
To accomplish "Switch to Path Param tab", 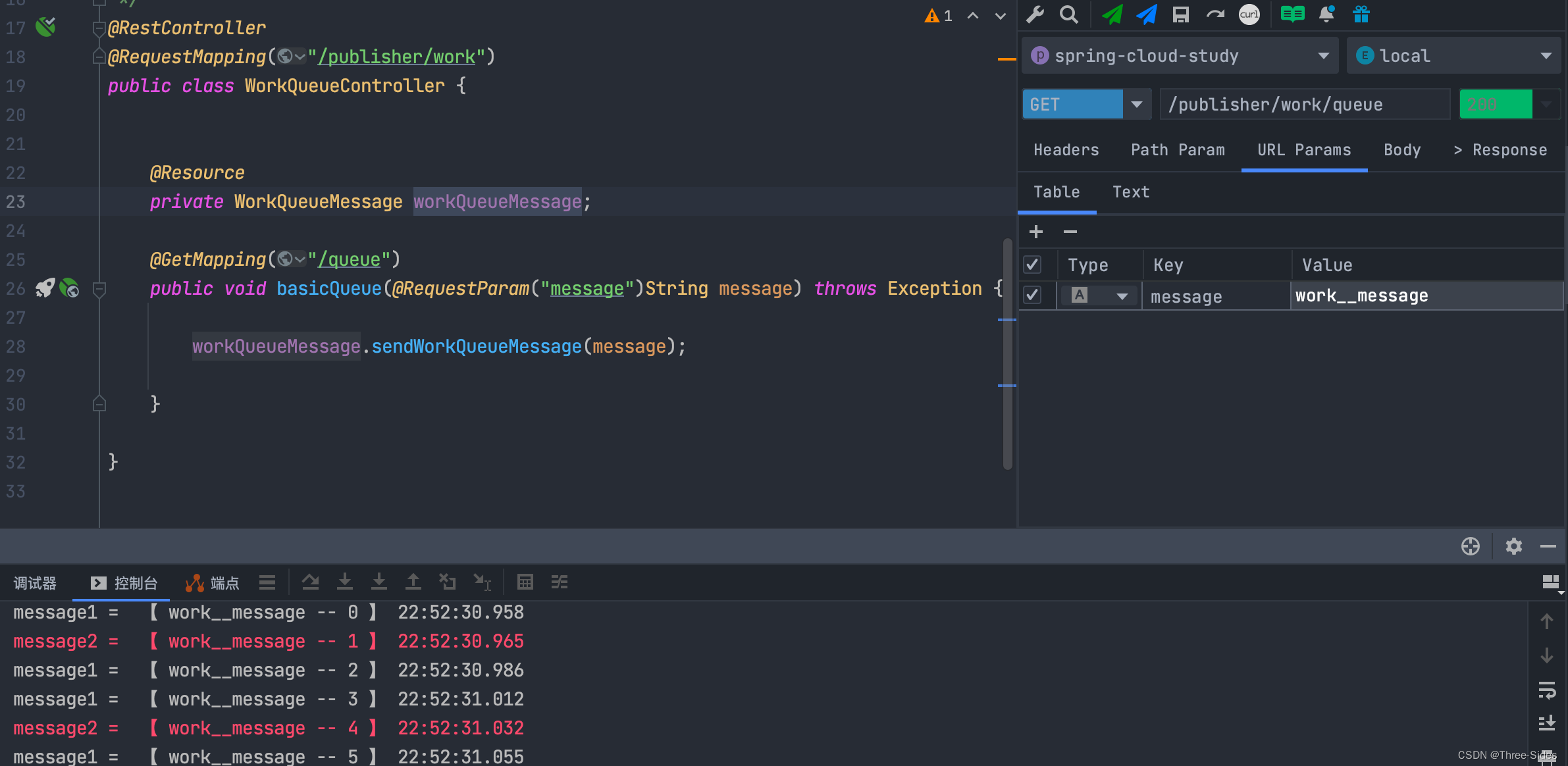I will pos(1178,150).
